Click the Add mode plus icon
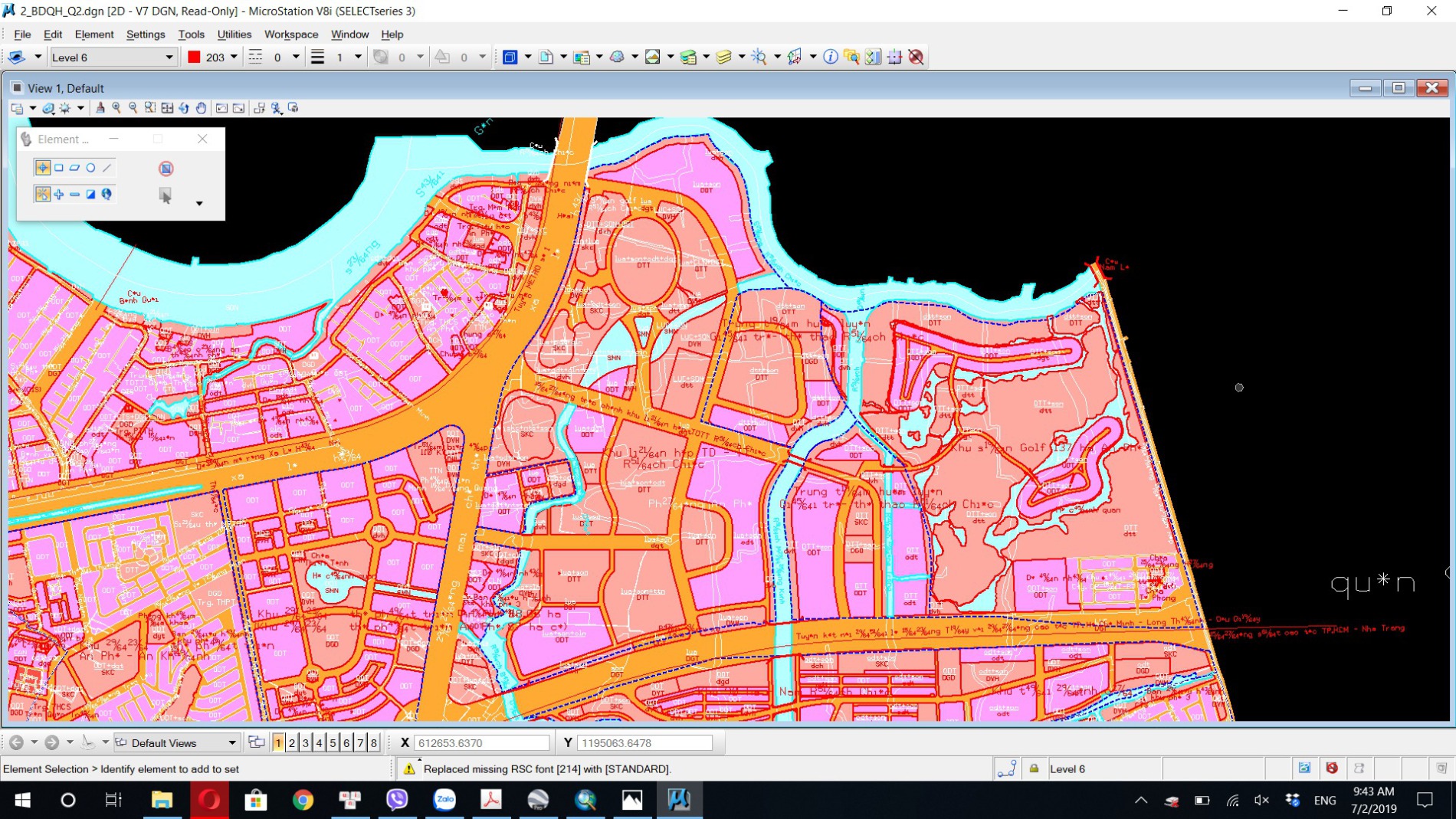This screenshot has width=1456, height=819. [59, 195]
